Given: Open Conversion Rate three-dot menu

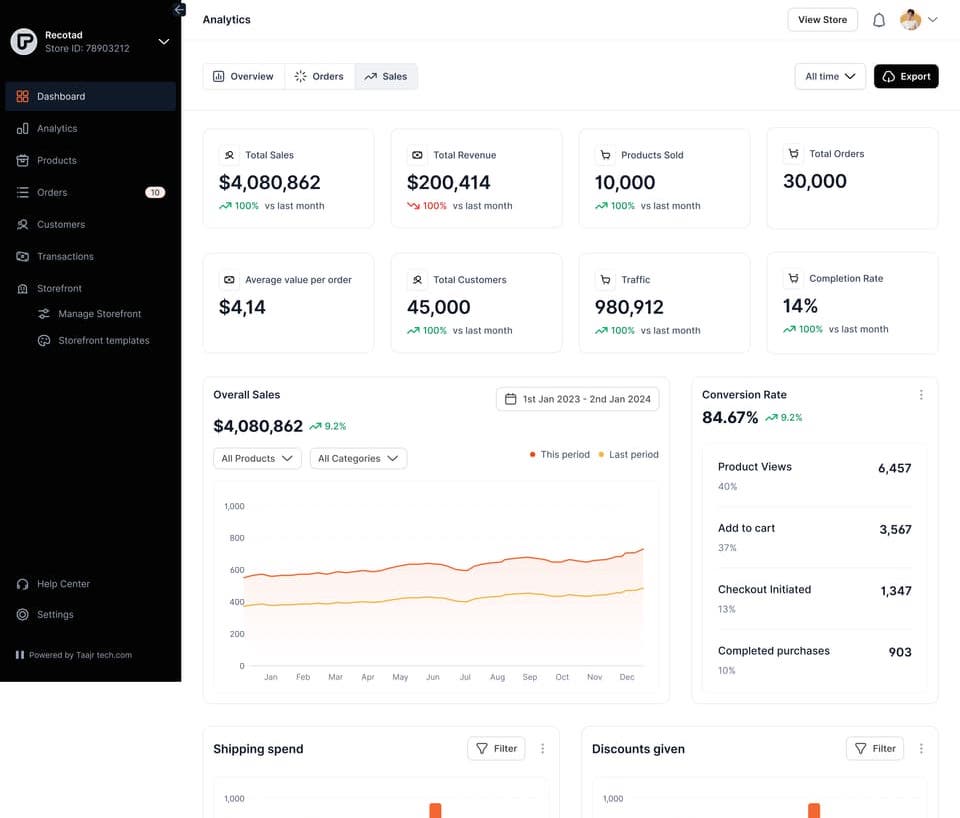Looking at the screenshot, I should coord(921,395).
